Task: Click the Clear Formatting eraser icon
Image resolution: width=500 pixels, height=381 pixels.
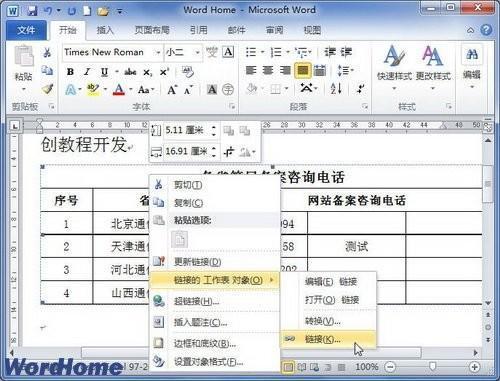Action: [x=188, y=72]
